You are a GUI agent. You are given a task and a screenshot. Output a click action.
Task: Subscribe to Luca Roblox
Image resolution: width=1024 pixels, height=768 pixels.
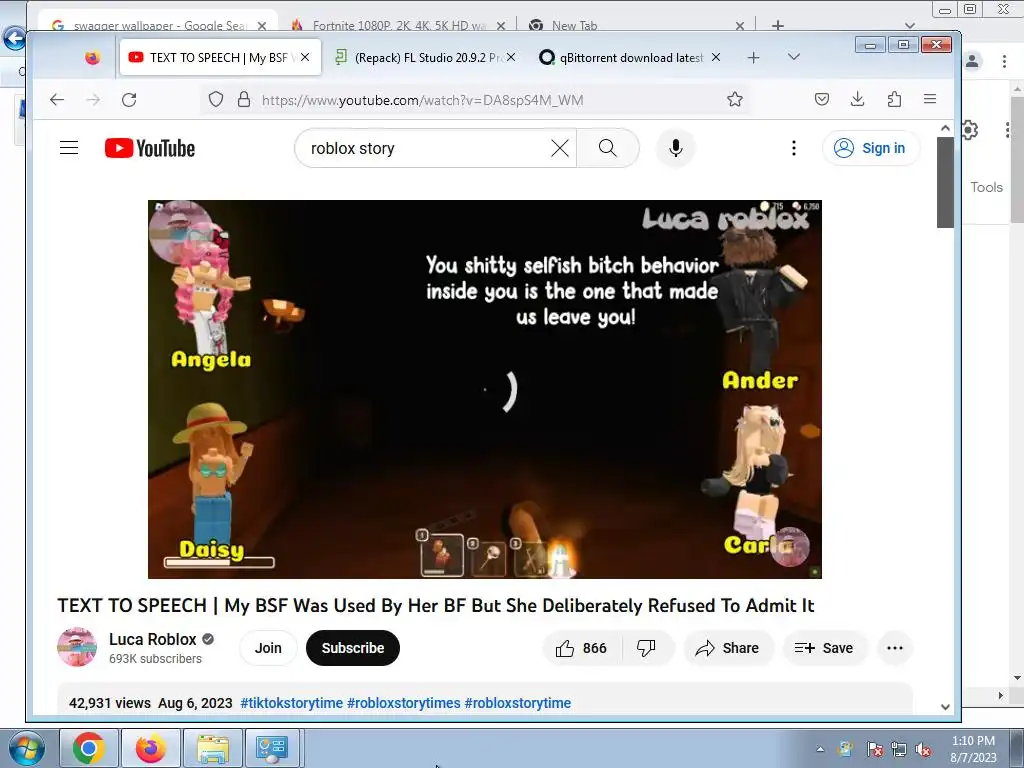(353, 648)
